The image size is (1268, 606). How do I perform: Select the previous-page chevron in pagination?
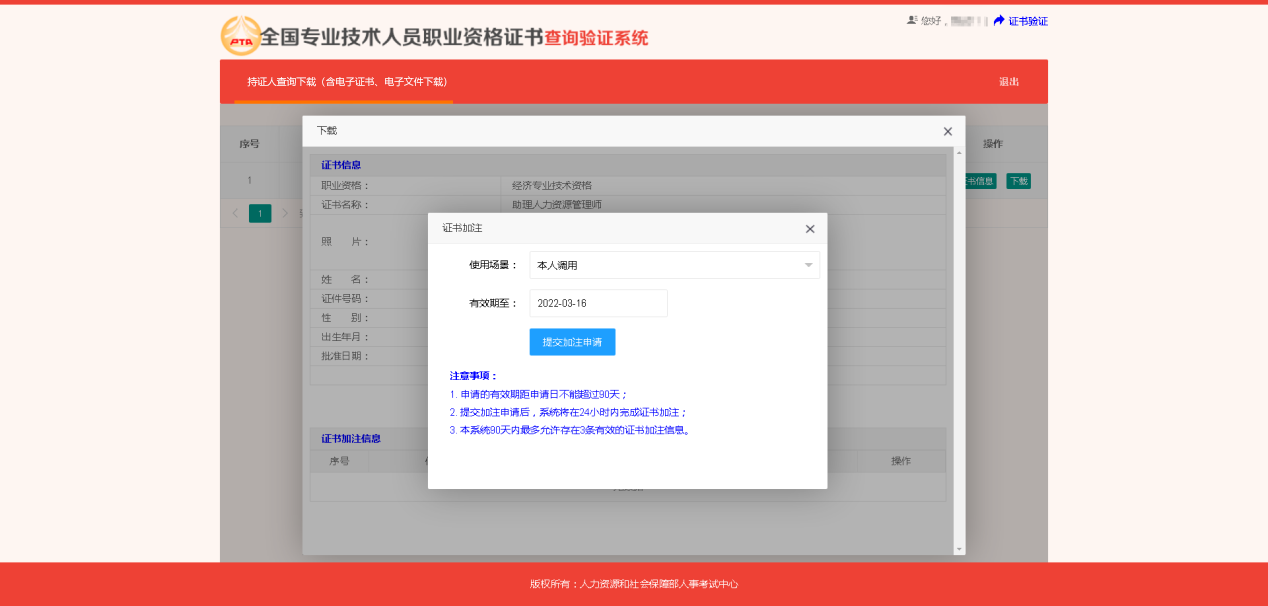(x=234, y=213)
